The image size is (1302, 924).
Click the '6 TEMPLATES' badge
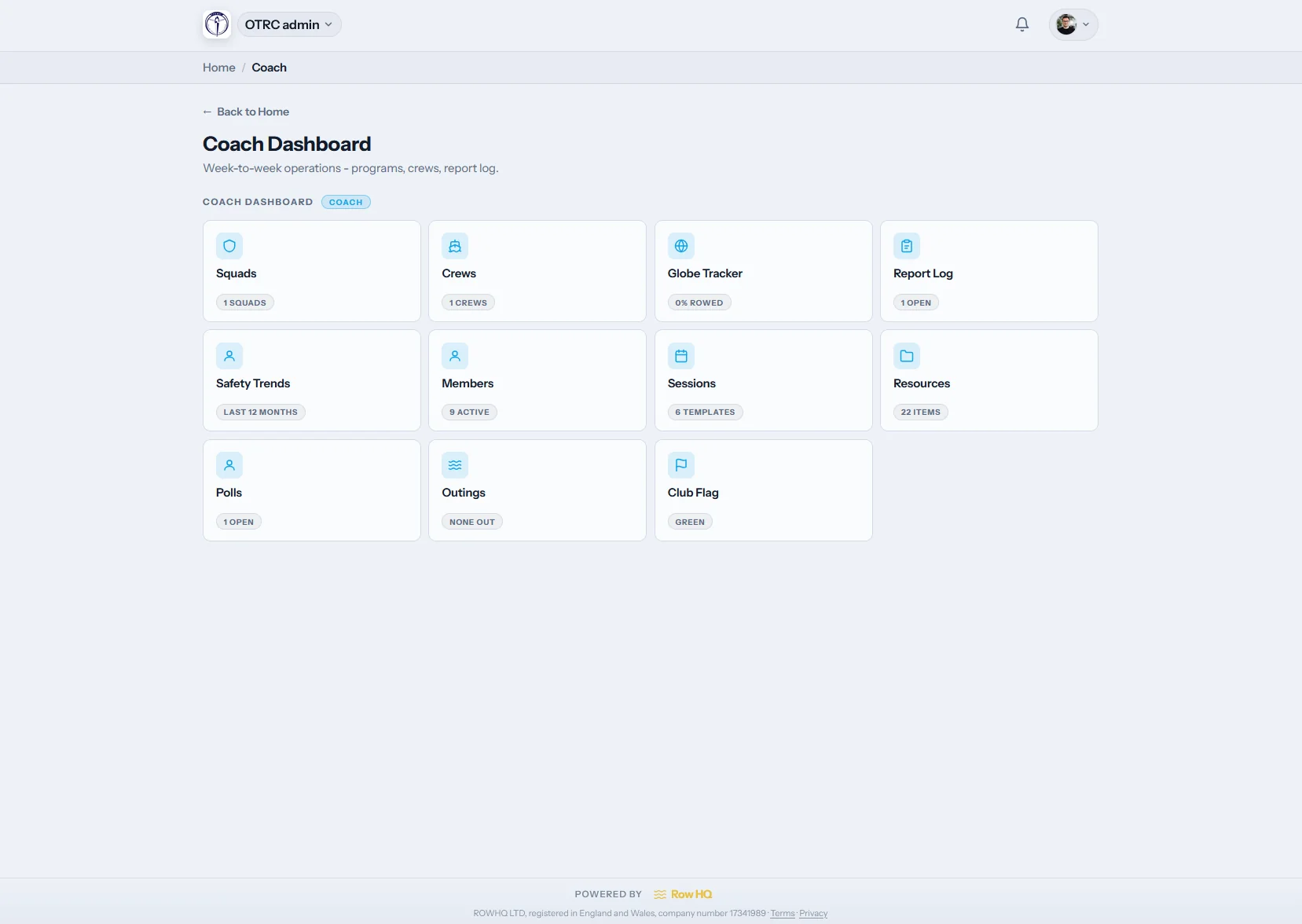coord(706,412)
